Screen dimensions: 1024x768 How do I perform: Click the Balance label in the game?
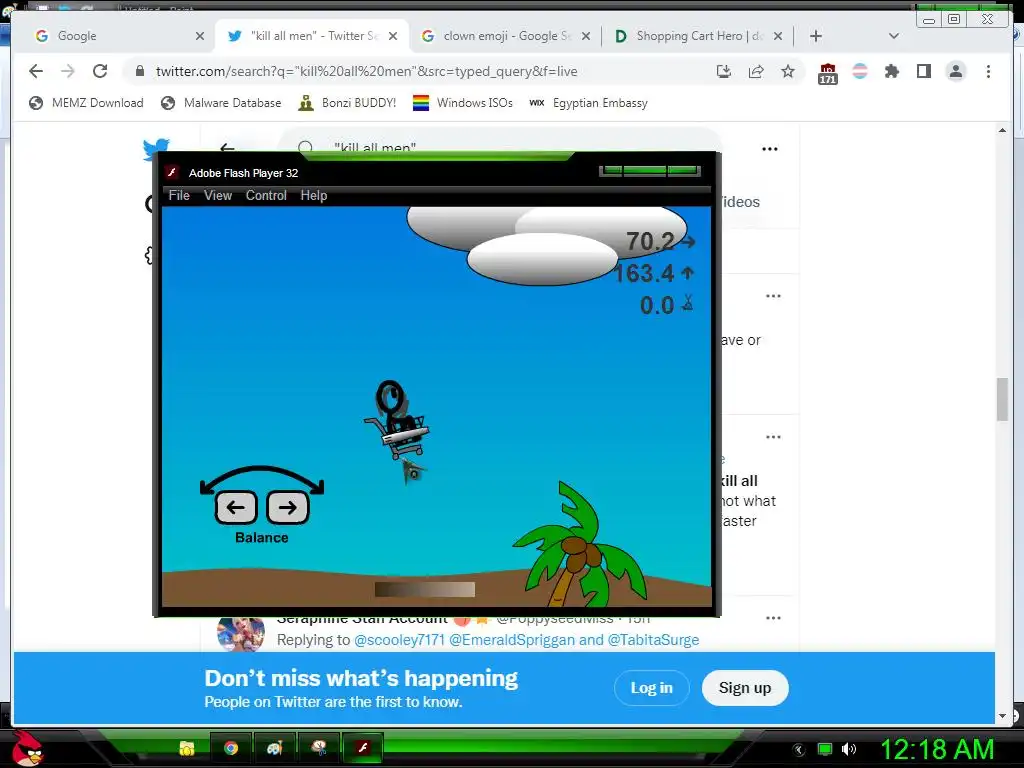261,537
